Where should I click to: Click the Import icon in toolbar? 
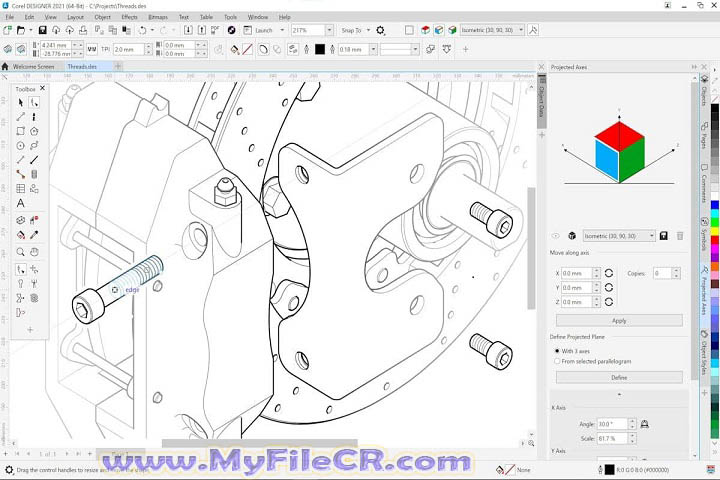[188, 30]
